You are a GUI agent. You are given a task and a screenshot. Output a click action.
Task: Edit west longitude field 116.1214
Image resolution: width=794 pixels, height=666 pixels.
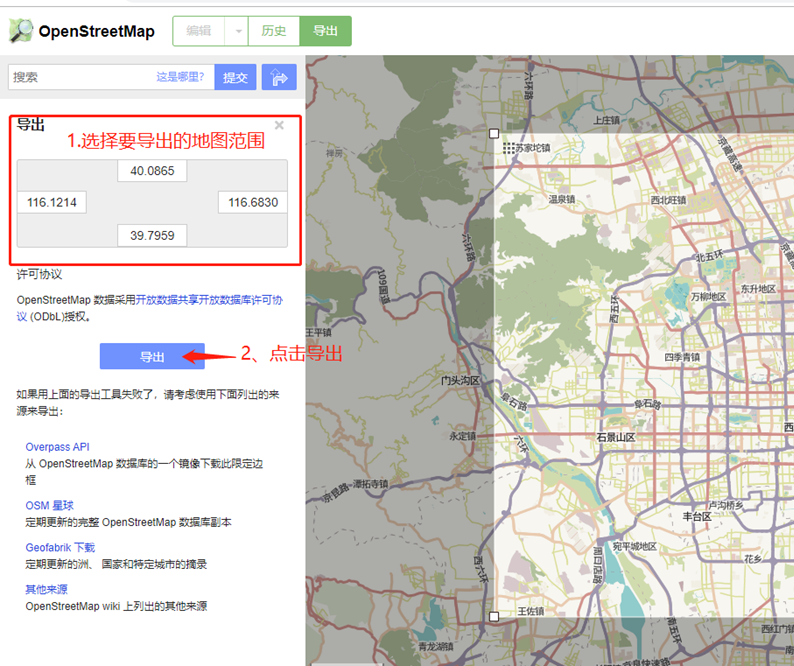(x=52, y=203)
